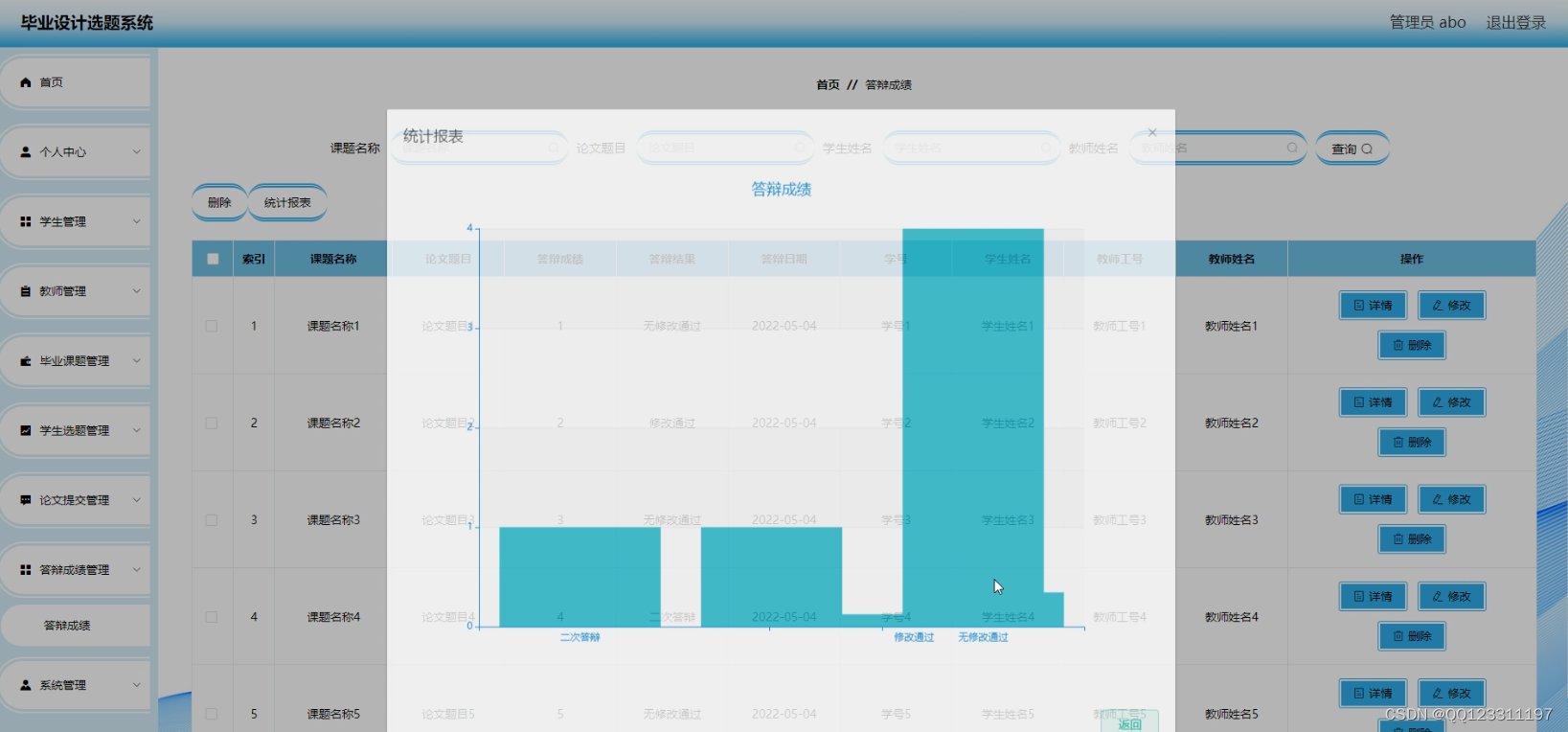Click the 二次答辩 bar in chart

(579, 578)
